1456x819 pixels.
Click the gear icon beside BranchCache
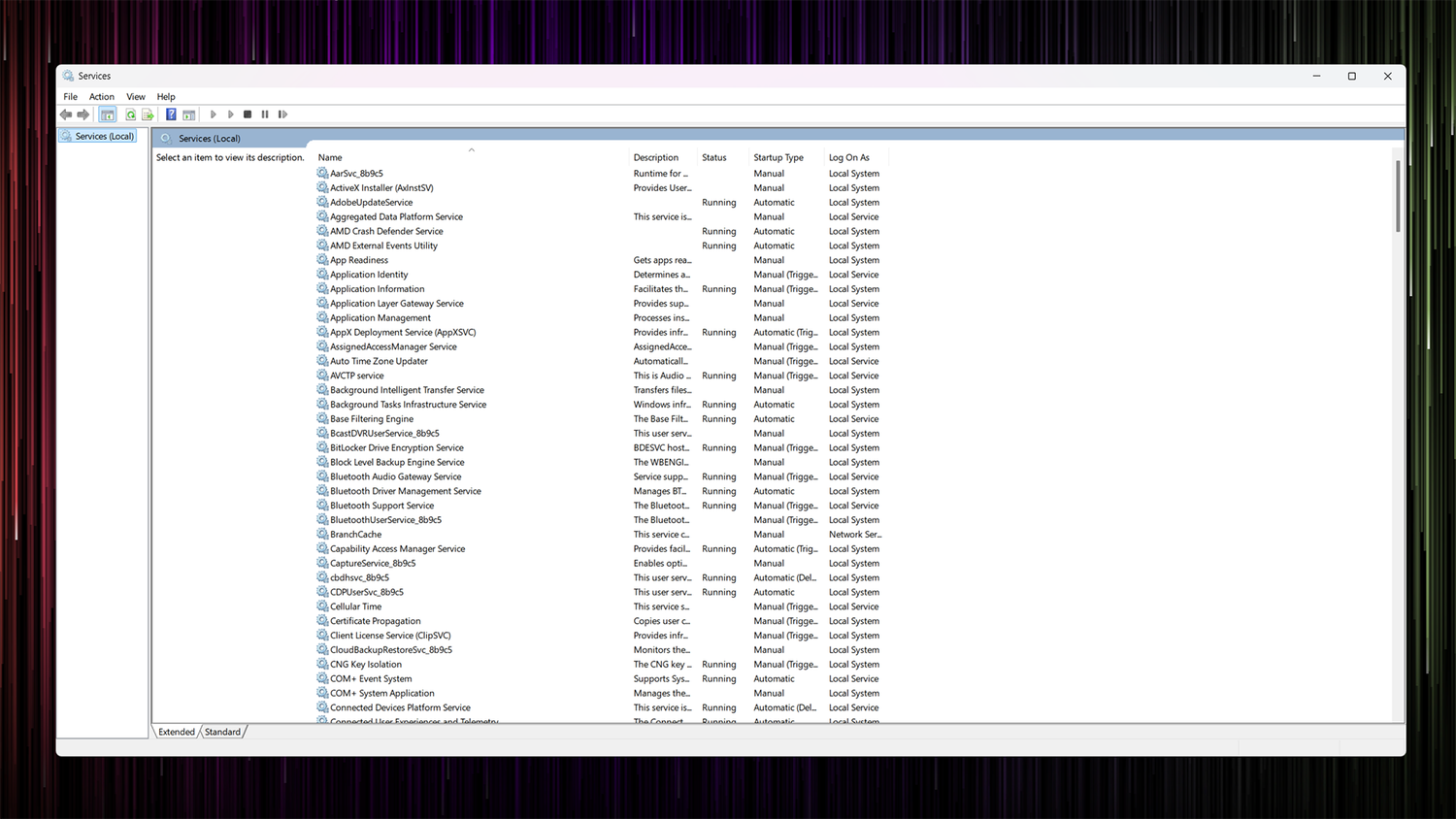click(322, 534)
